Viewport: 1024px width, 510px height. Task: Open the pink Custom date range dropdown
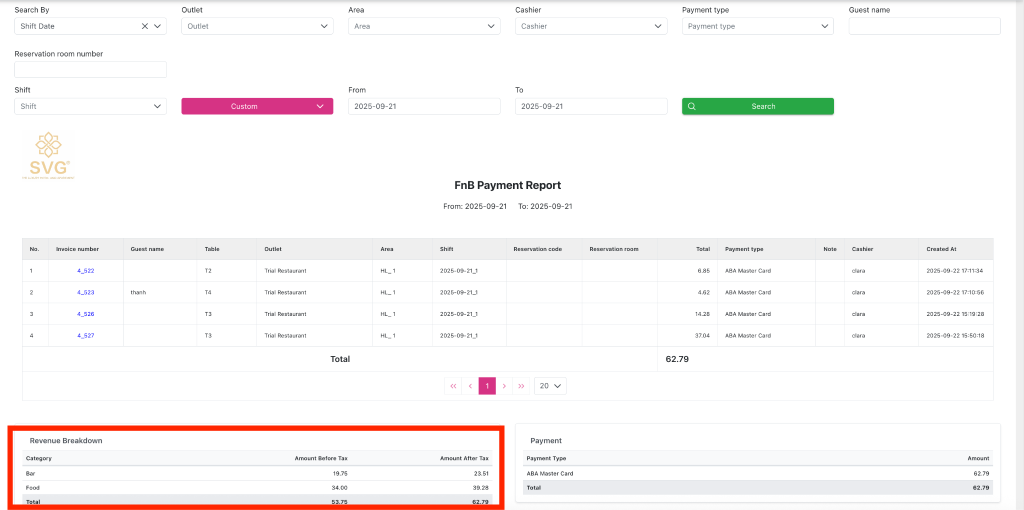pos(257,106)
